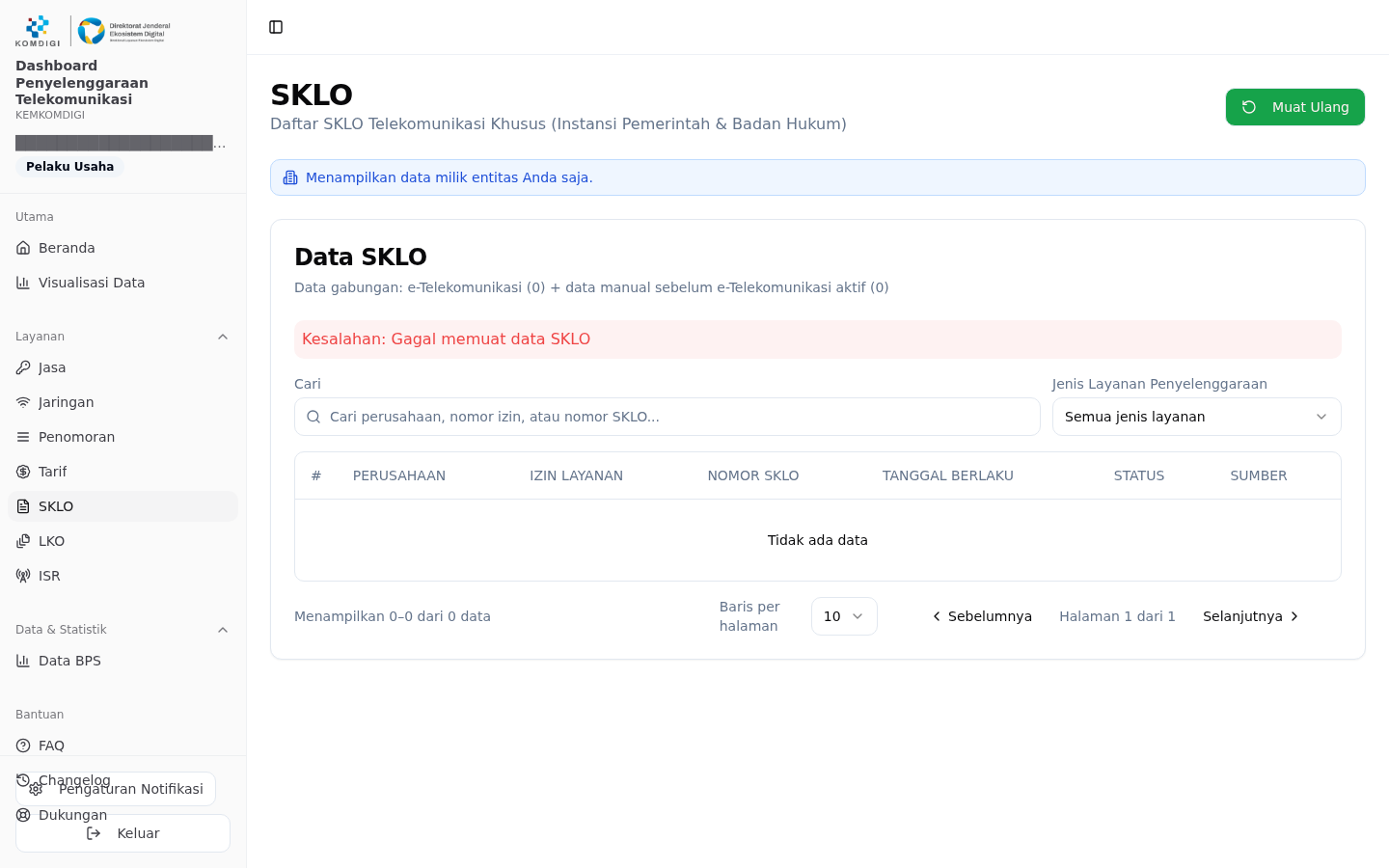The image size is (1389, 868).
Task: Go to Selanjutnya page
Action: click(x=1251, y=616)
